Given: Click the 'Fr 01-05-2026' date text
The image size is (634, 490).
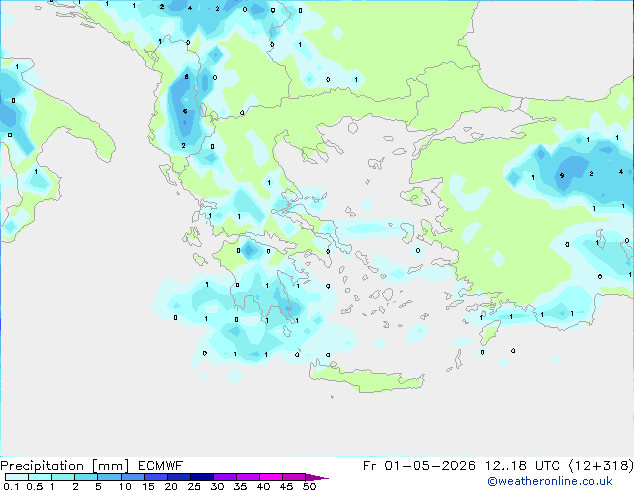Looking at the screenshot, I should point(419,466).
